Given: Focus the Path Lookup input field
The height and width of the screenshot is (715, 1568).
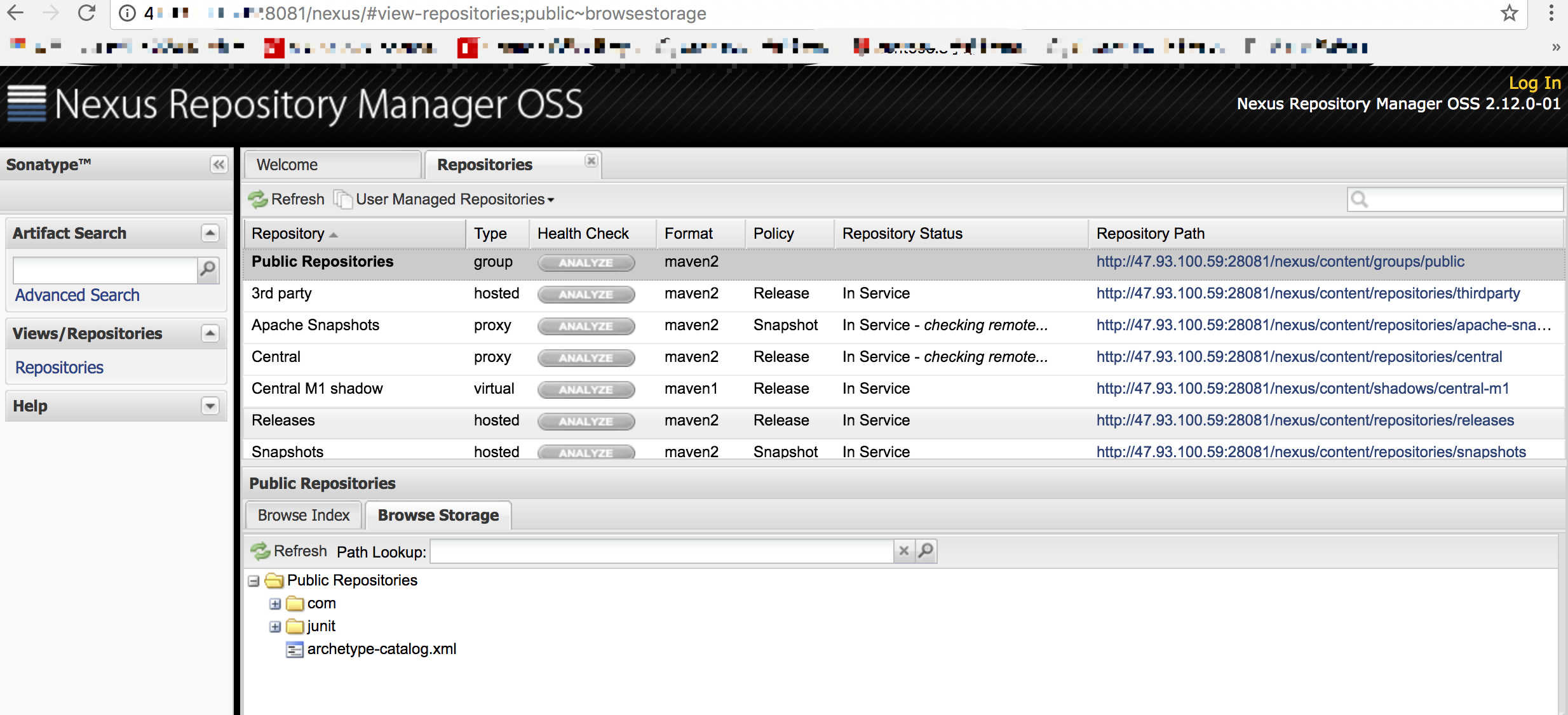Looking at the screenshot, I should click(x=662, y=551).
